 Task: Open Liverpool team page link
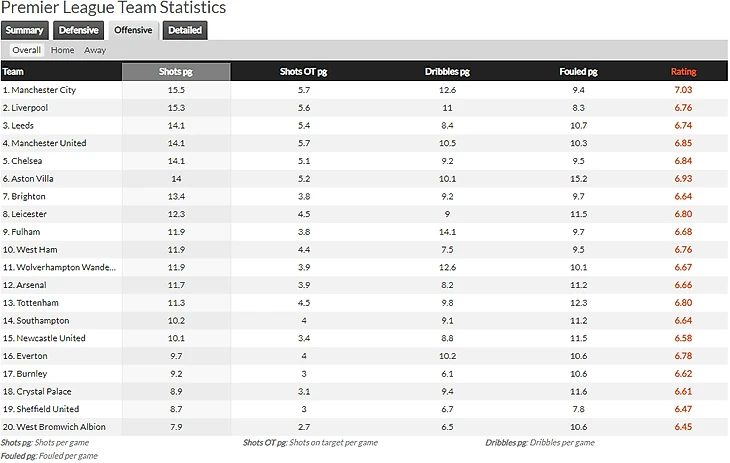click(x=30, y=108)
